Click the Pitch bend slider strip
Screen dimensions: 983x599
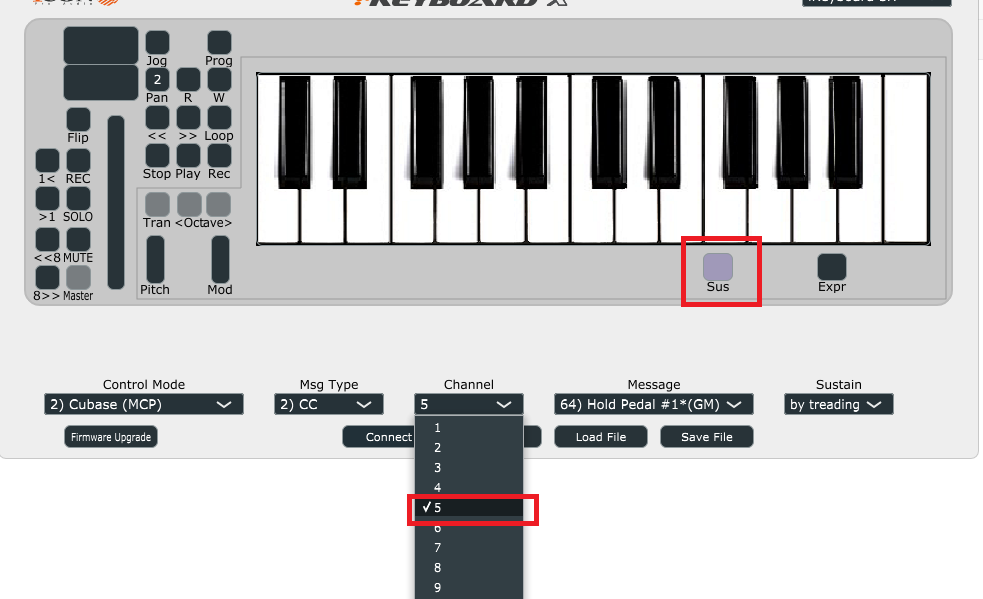pos(155,260)
